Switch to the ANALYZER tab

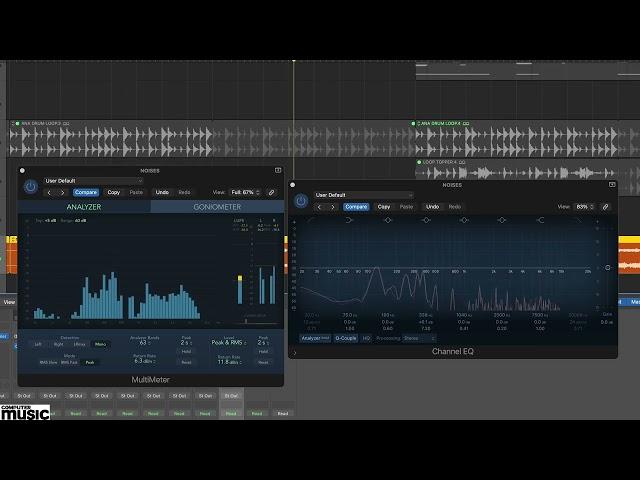(x=84, y=207)
